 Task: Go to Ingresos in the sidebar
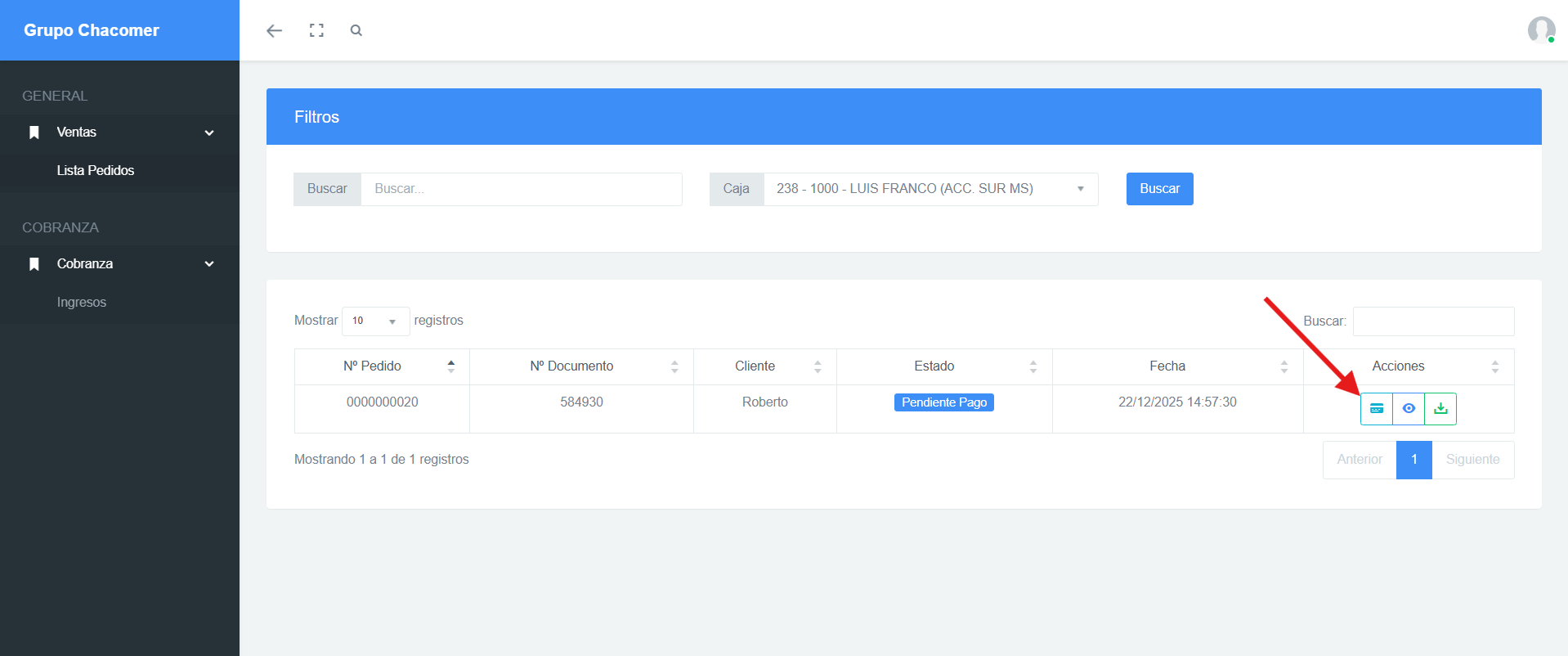[x=82, y=303]
